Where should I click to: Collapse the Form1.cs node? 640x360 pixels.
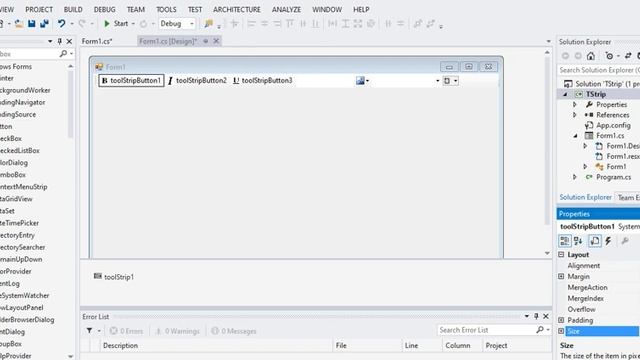pyautogui.click(x=576, y=136)
